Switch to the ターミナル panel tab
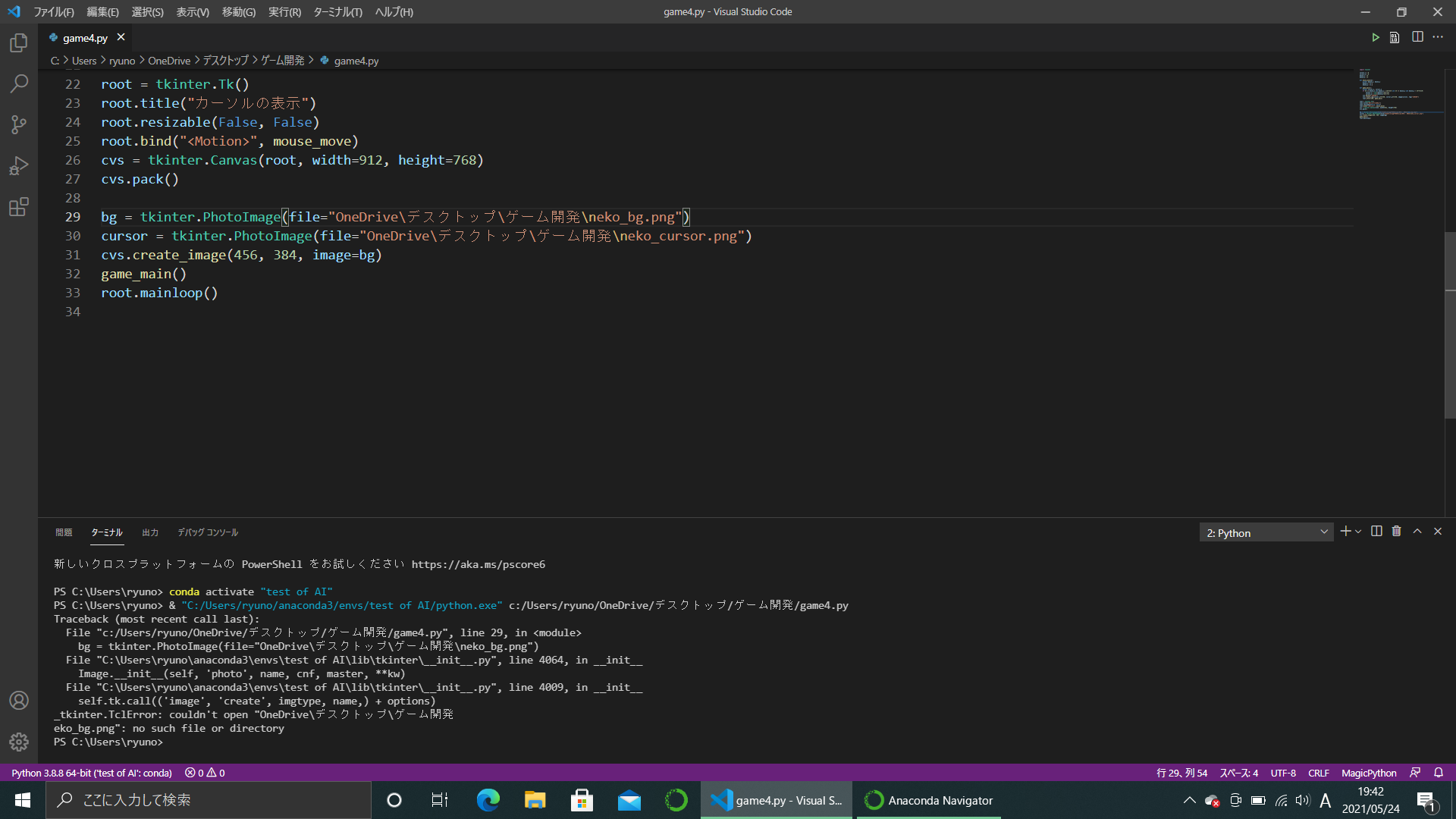Image resolution: width=1456 pixels, height=819 pixels. [107, 532]
